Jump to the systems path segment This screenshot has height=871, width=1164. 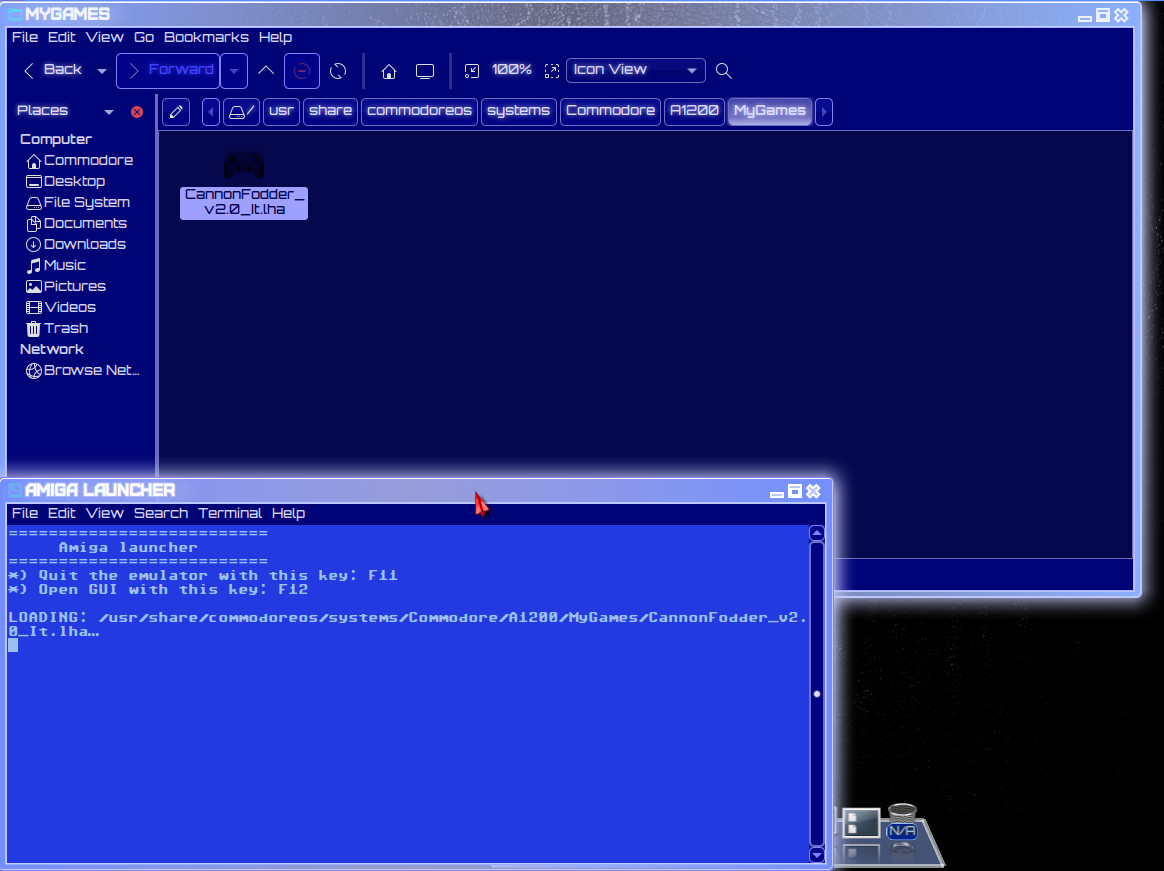518,112
